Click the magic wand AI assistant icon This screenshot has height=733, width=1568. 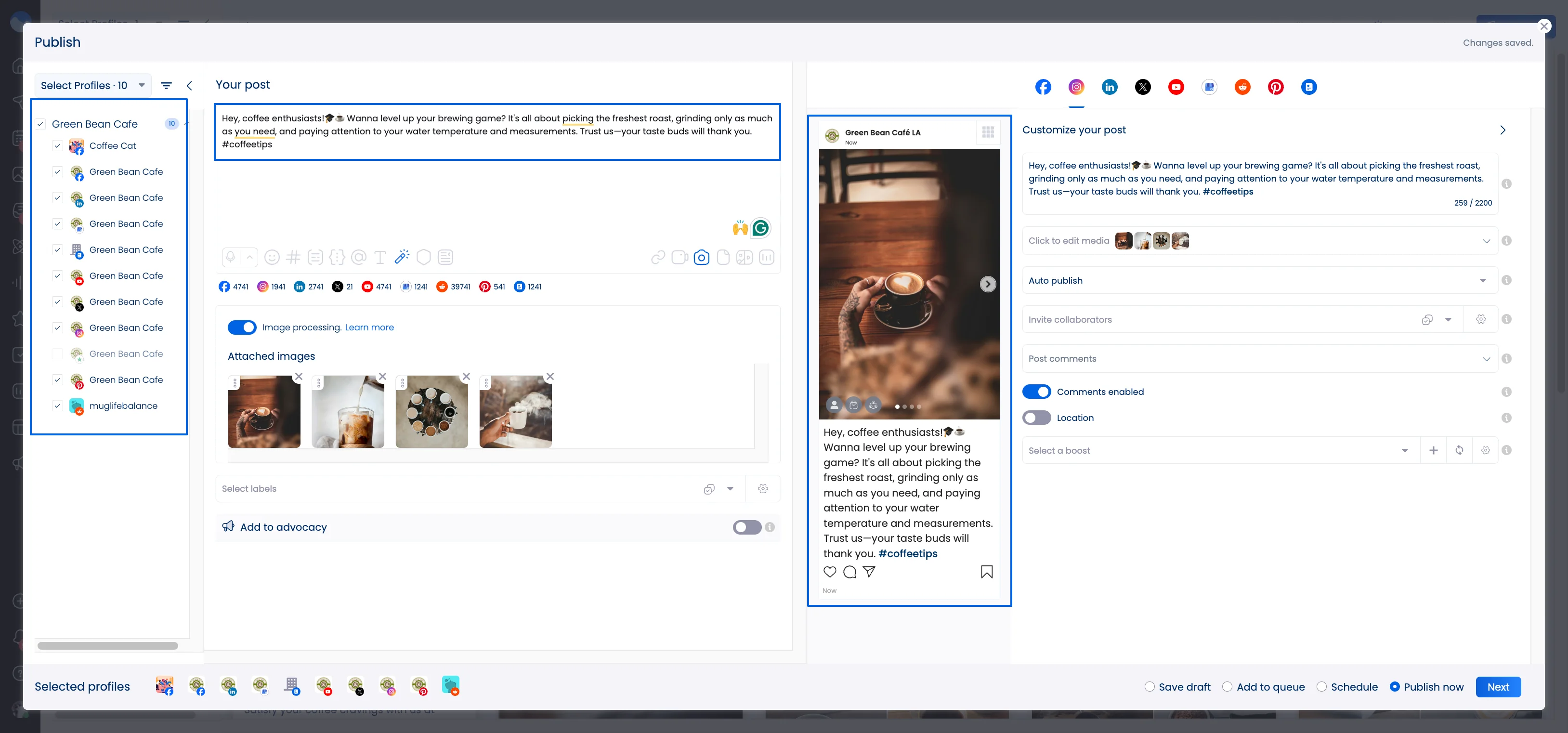pos(402,257)
